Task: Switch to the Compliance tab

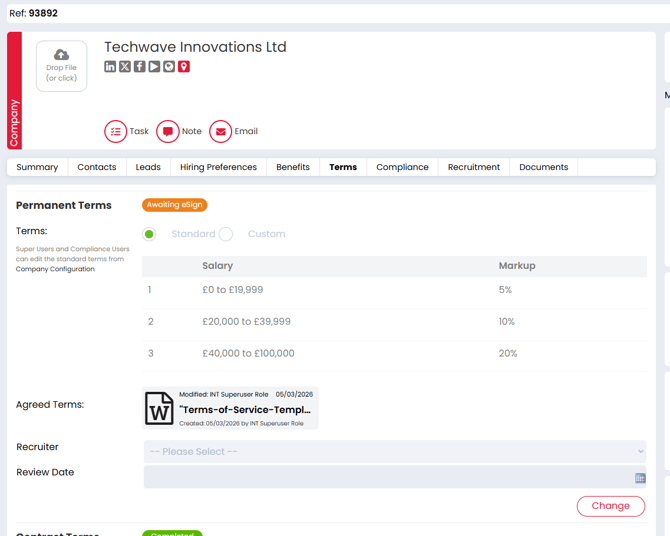Action: coord(402,167)
